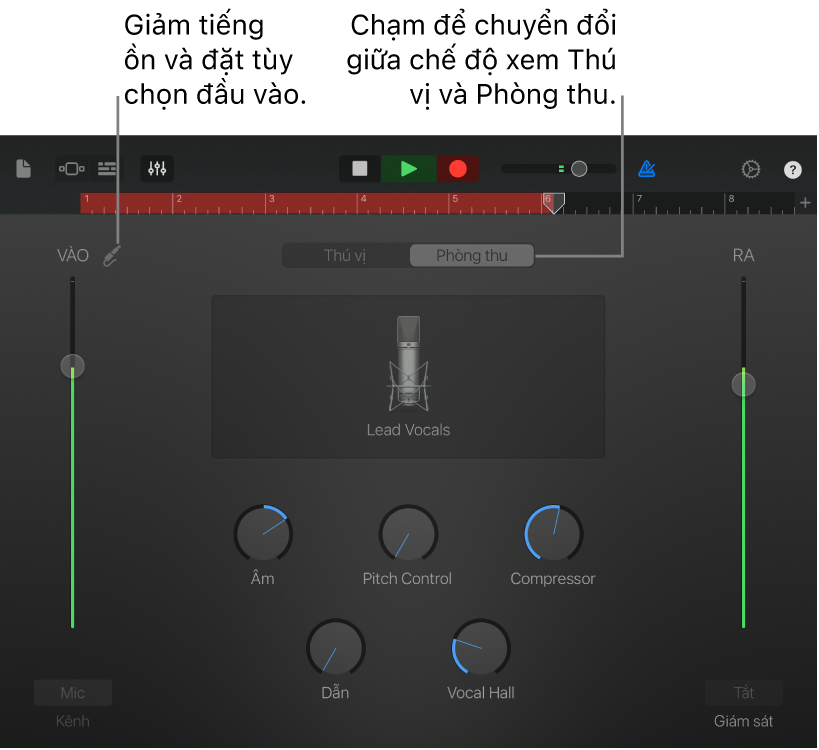The height and width of the screenshot is (750, 819).
Task: Toggle the blue metronome icon
Action: click(x=647, y=169)
